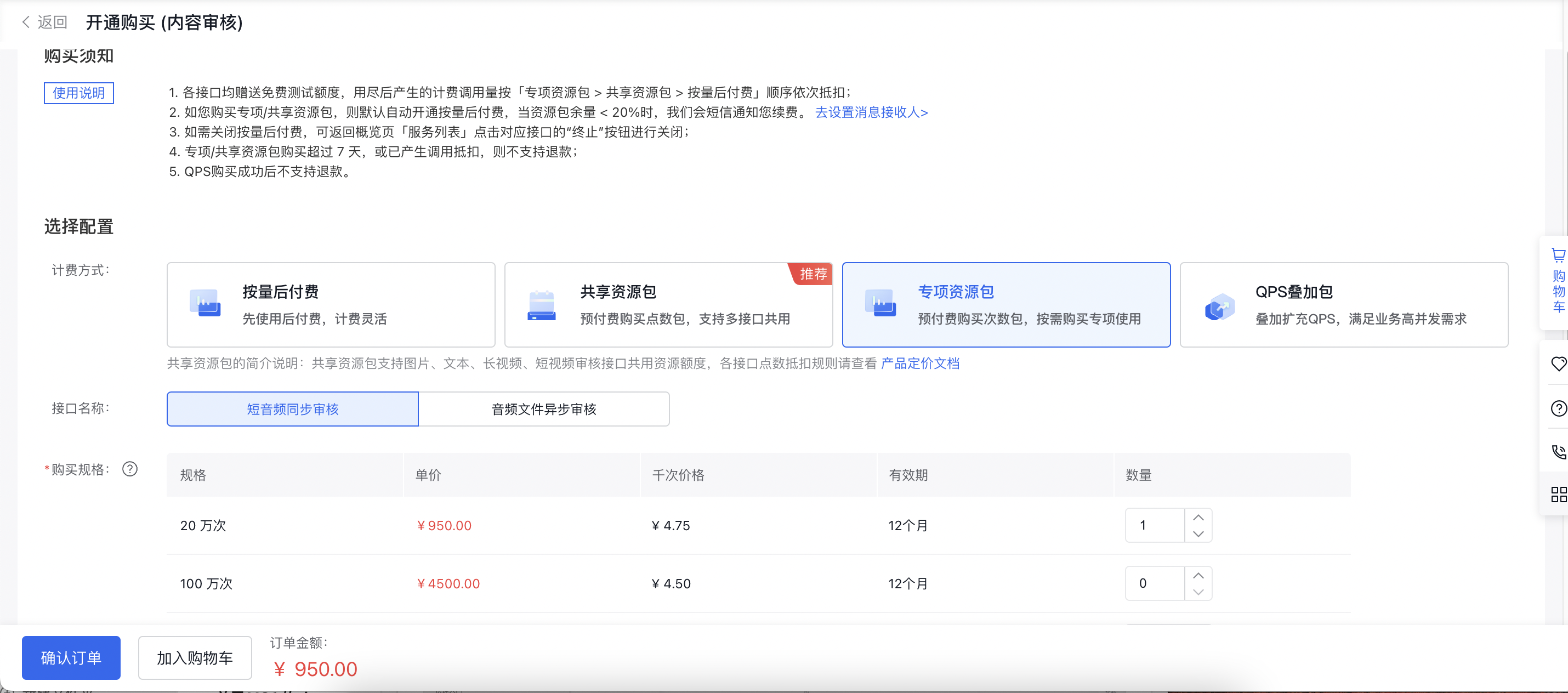
Task: Click the 推荐 badge on 共享资源包
Action: [x=811, y=274]
